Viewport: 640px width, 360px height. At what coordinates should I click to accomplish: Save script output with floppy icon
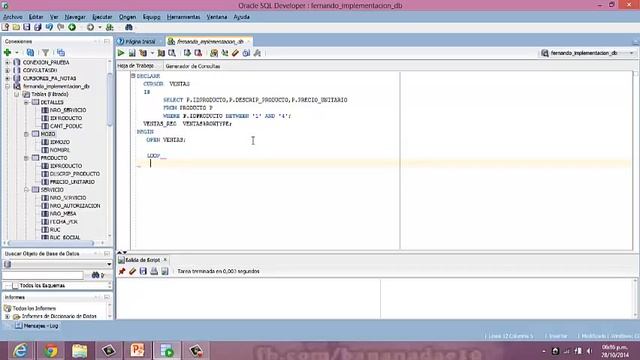[x=143, y=271]
